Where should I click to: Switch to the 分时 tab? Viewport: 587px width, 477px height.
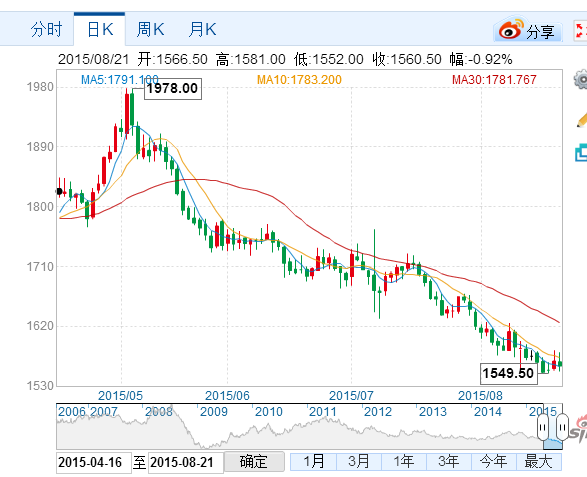[x=46, y=30]
